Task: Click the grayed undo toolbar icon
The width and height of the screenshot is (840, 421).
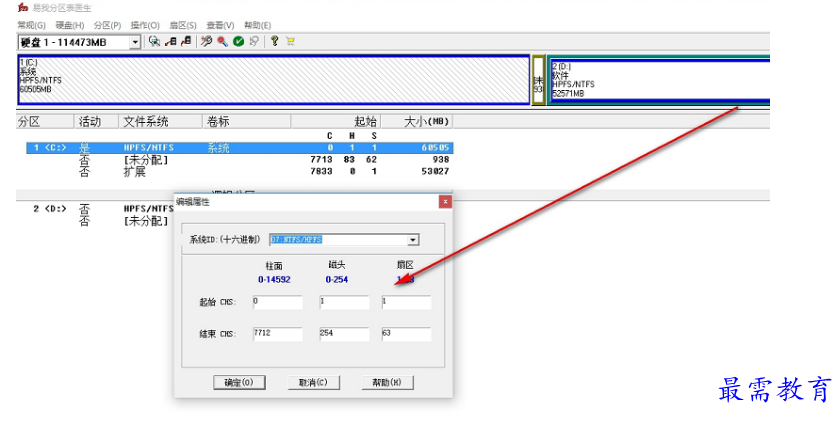Action: 254,41
